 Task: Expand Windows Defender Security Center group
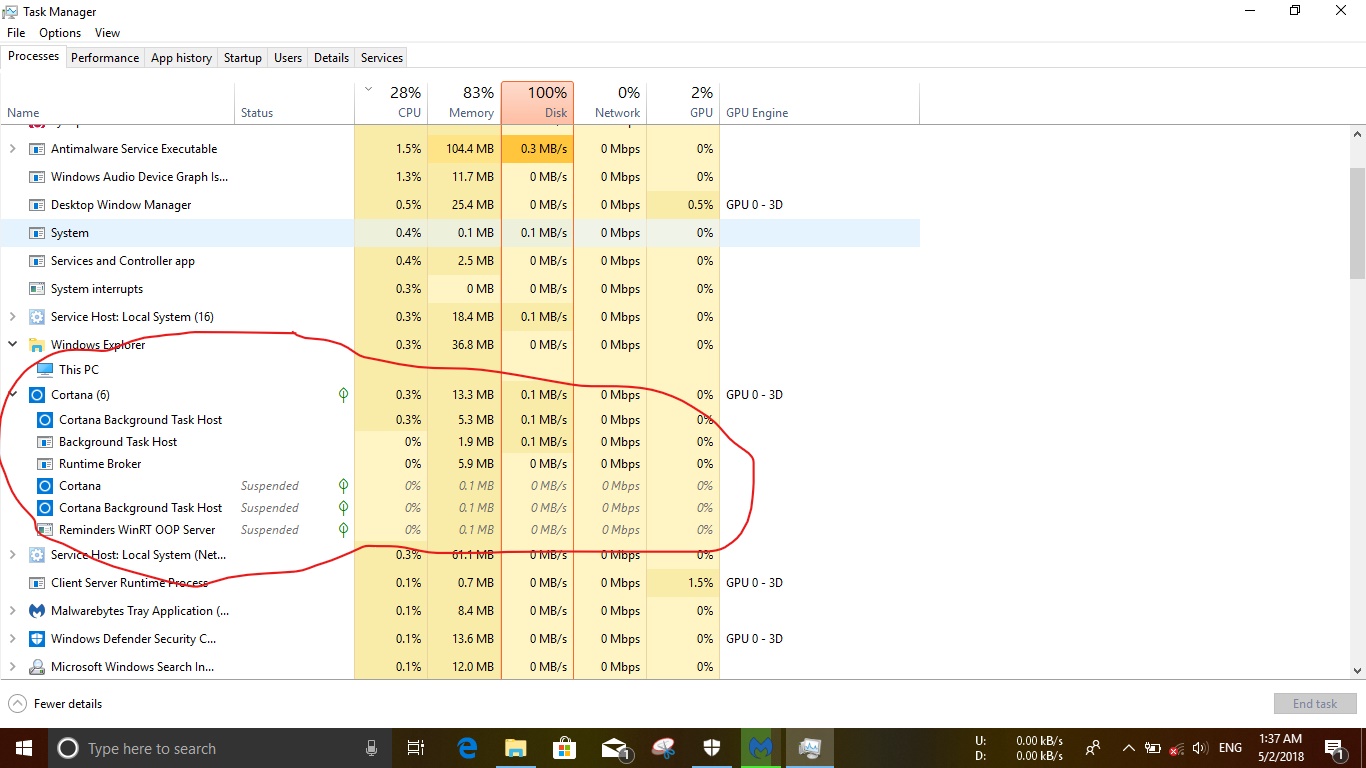(x=13, y=639)
